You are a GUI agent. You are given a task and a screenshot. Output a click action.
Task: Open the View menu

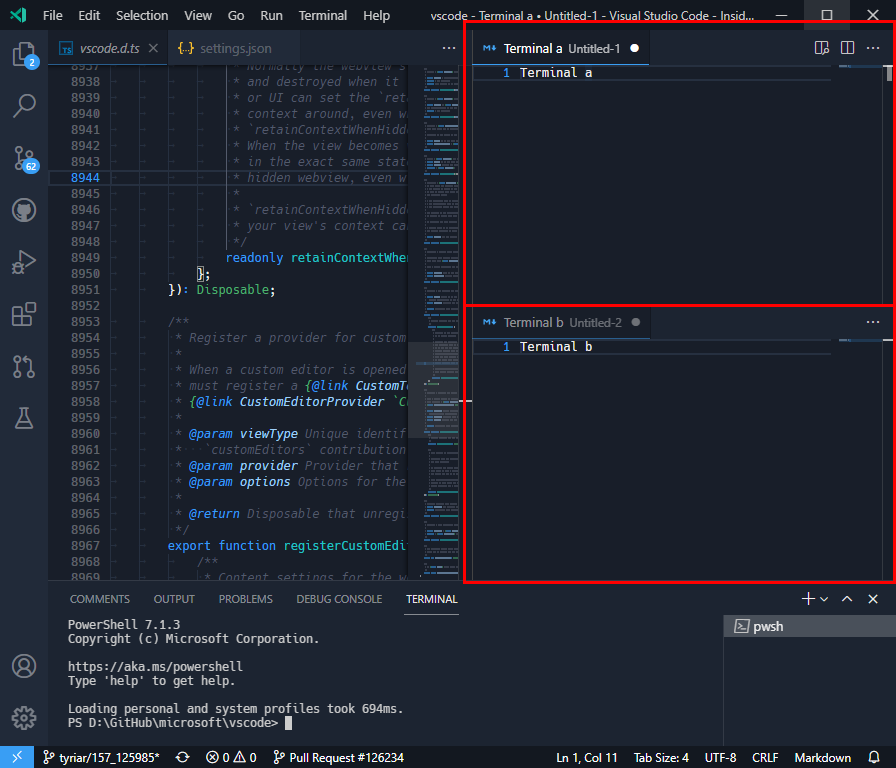coord(198,15)
